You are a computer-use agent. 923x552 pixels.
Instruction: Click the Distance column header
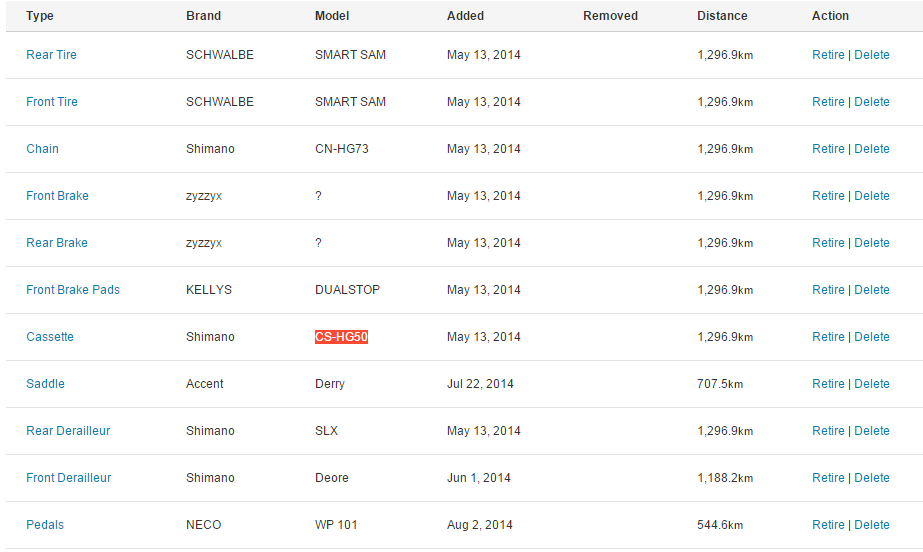pyautogui.click(x=722, y=16)
